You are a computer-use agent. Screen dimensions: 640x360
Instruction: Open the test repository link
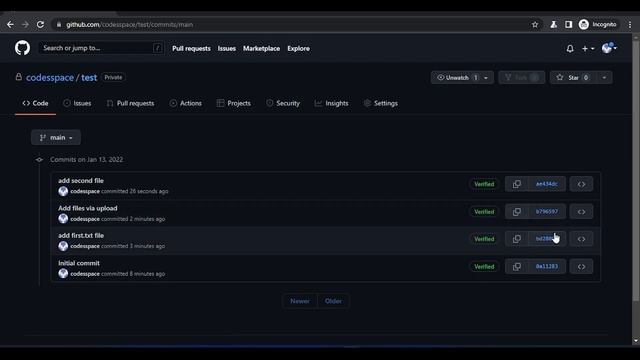click(89, 78)
